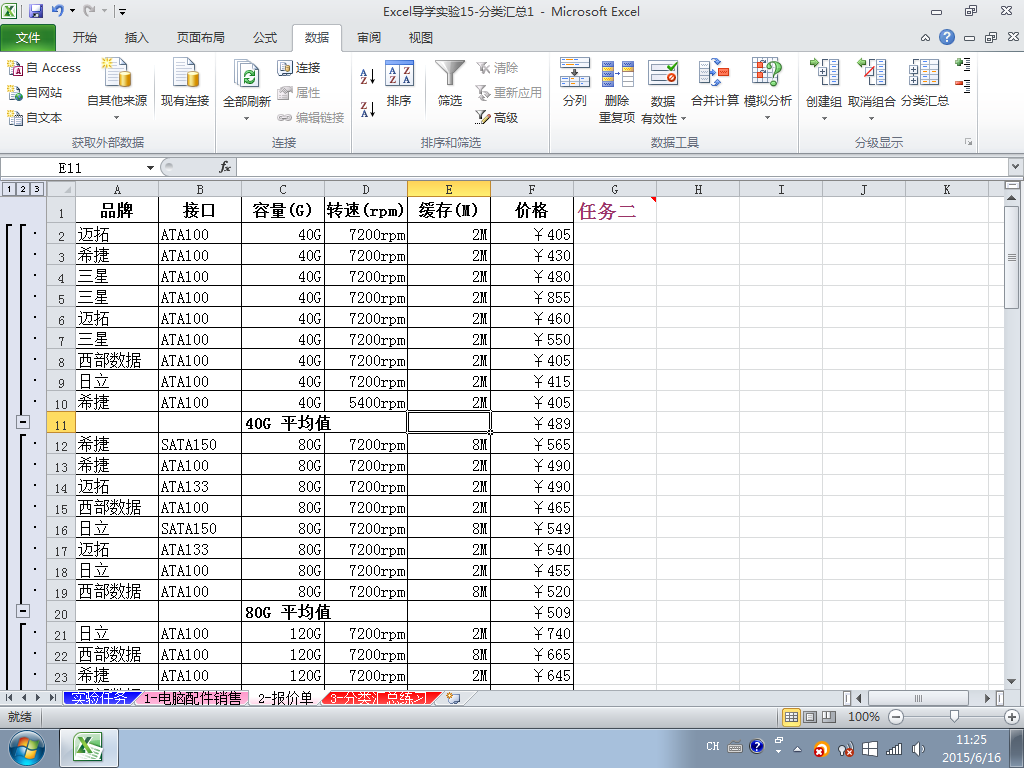Image resolution: width=1024 pixels, height=768 pixels.
Task: Click Group (创建组) icon
Action: 824,72
